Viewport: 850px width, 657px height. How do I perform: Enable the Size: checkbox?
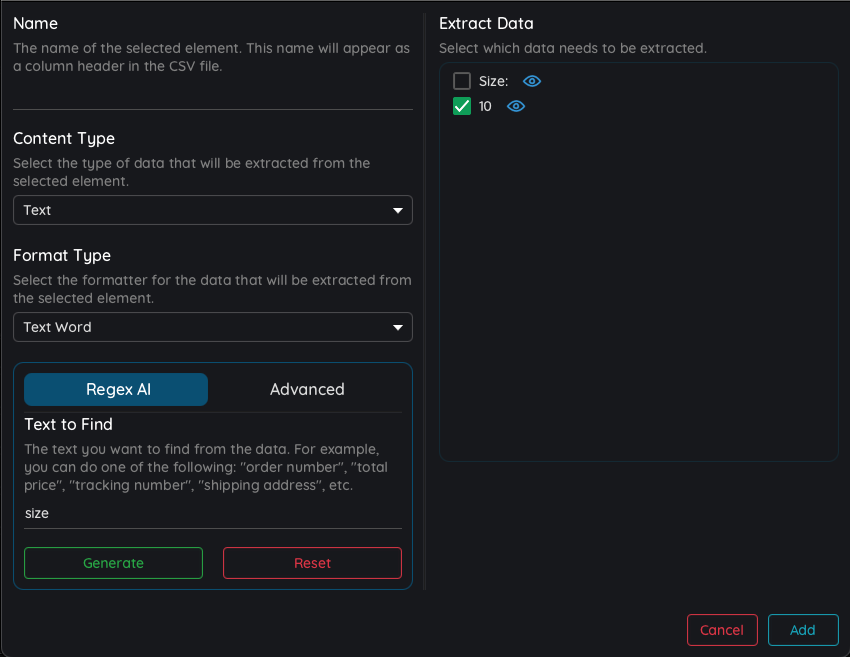coord(462,81)
